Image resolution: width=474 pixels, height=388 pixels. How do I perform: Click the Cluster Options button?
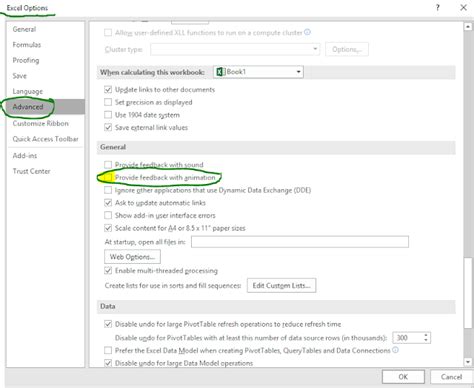click(x=347, y=49)
